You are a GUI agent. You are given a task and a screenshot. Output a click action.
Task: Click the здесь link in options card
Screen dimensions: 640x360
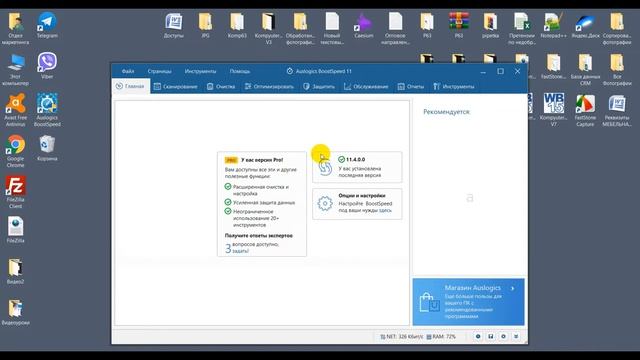(x=385, y=210)
